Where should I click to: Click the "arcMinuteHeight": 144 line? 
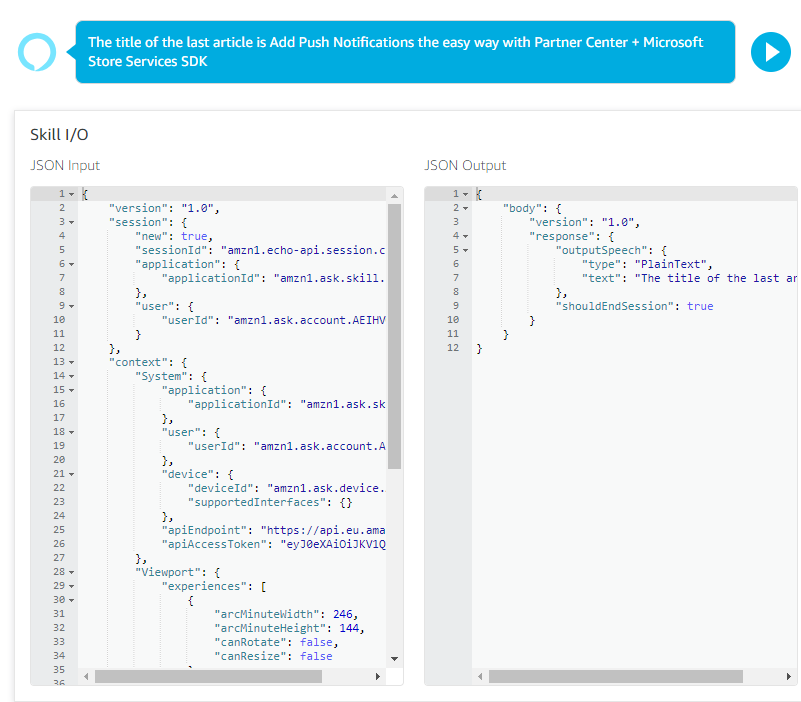click(289, 628)
